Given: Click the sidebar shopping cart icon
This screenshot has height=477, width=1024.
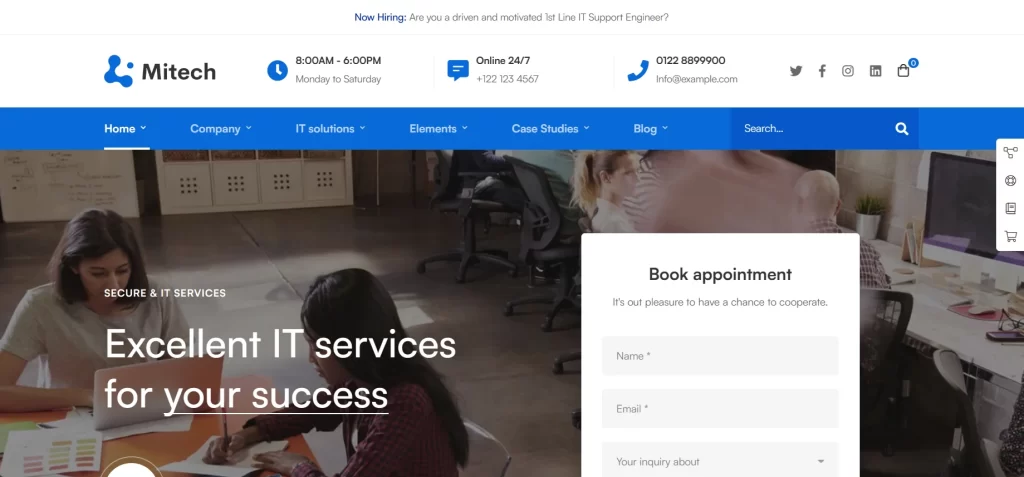Looking at the screenshot, I should click(1010, 237).
